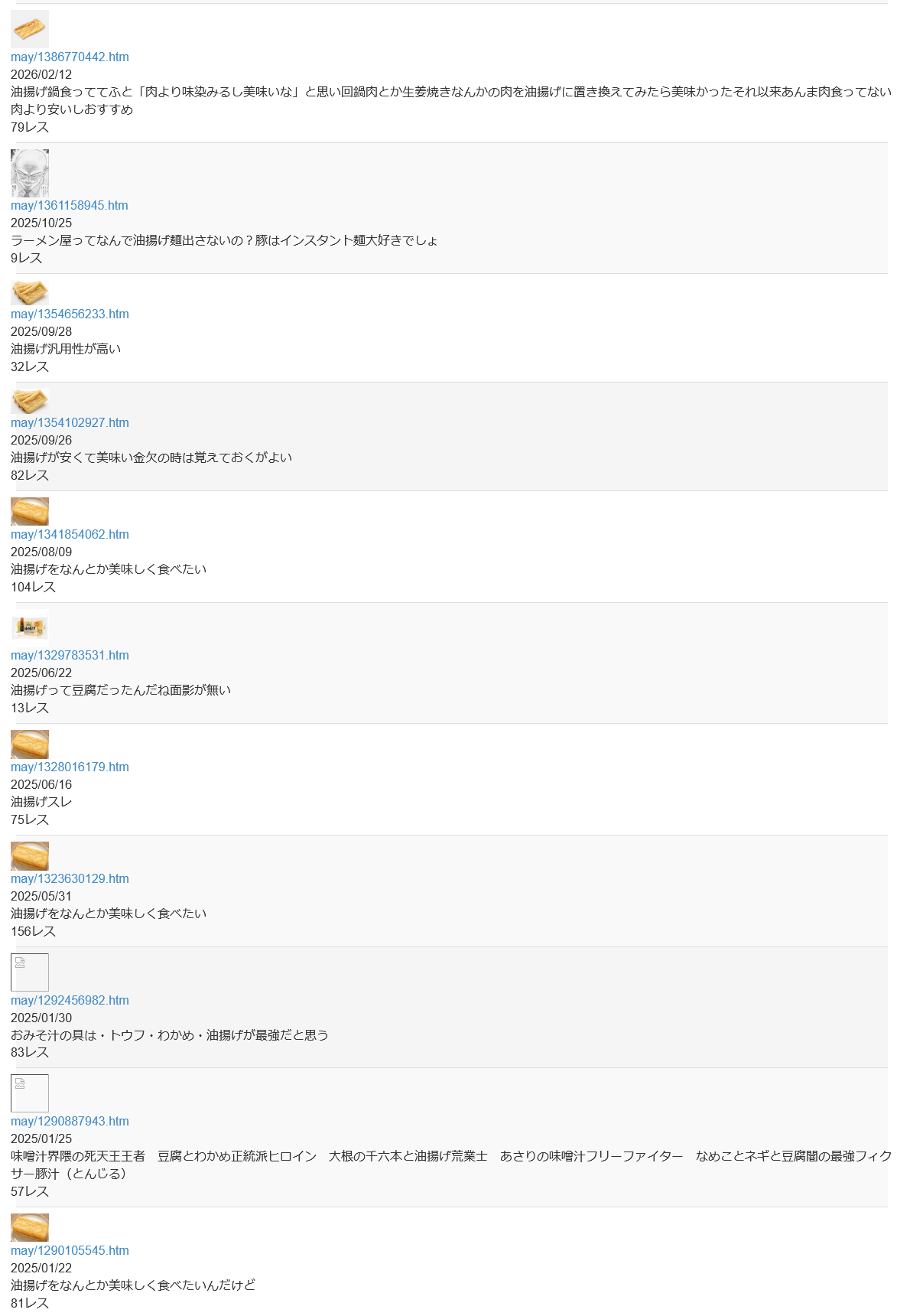897x1316 pixels.
Task: Click thumbnail for the 2025/09/28 thread
Action: tap(30, 292)
